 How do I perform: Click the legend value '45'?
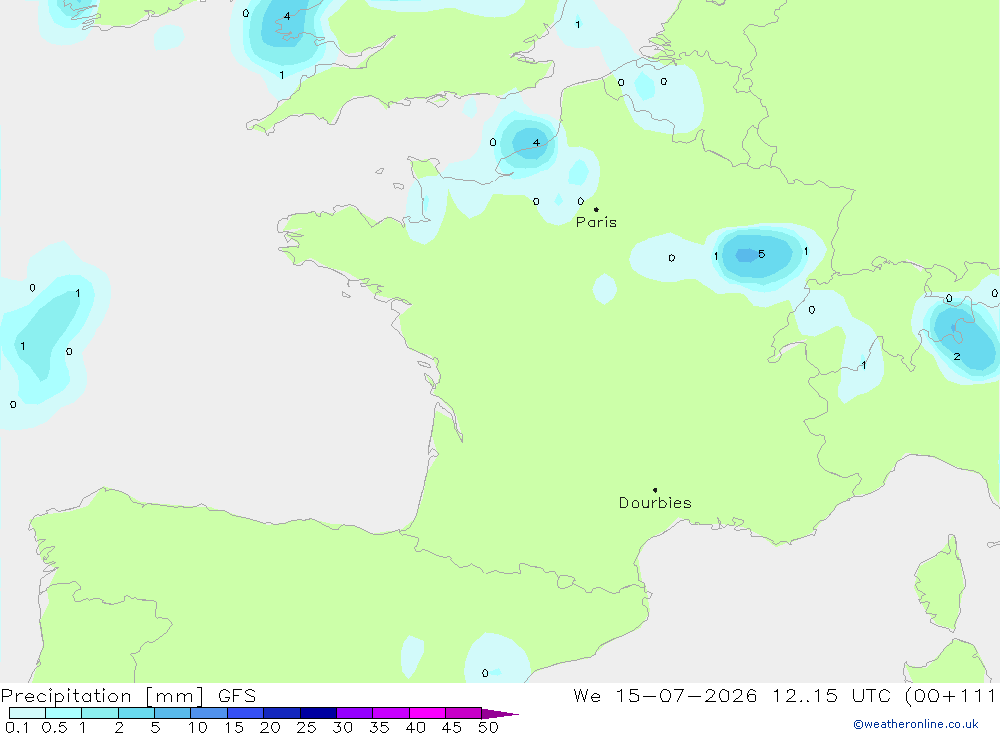click(x=452, y=727)
